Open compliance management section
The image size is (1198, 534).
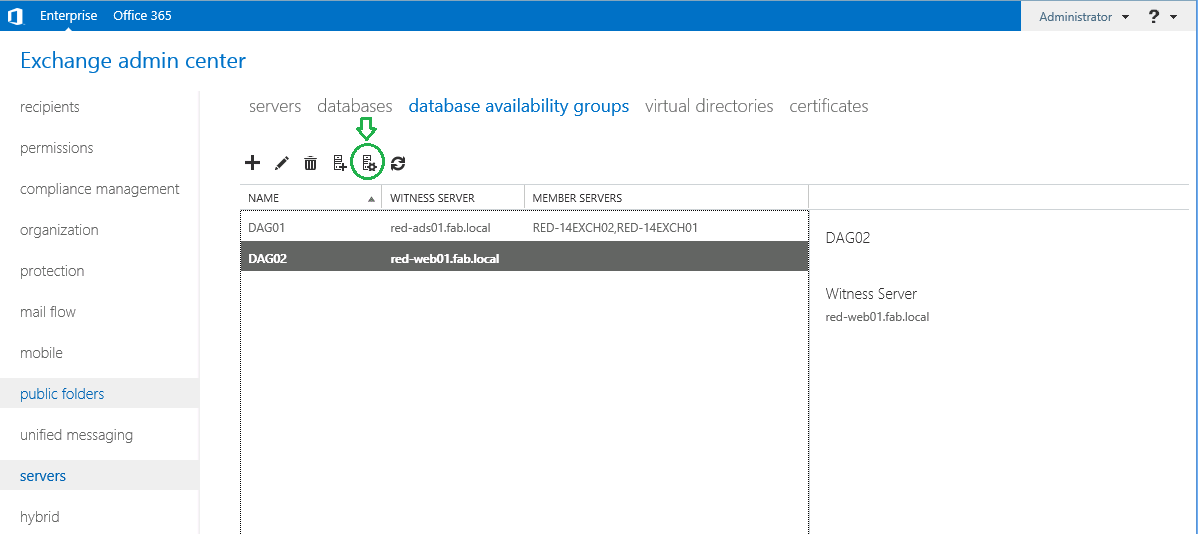tap(99, 189)
